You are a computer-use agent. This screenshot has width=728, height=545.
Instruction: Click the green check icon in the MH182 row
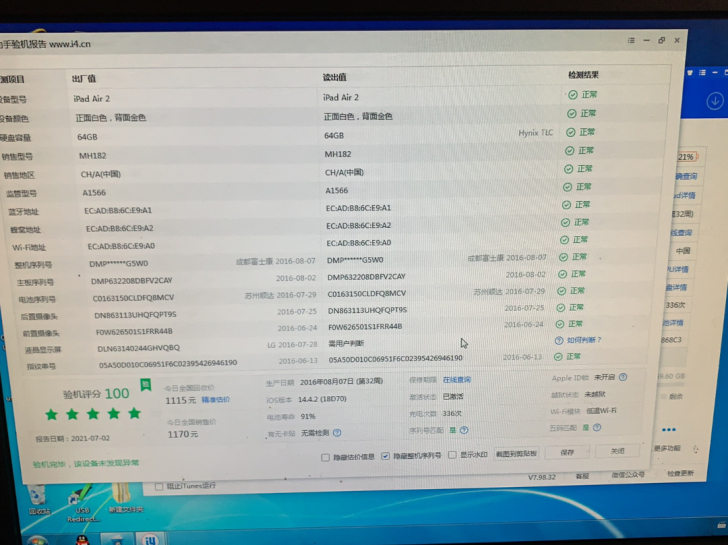[x=570, y=151]
